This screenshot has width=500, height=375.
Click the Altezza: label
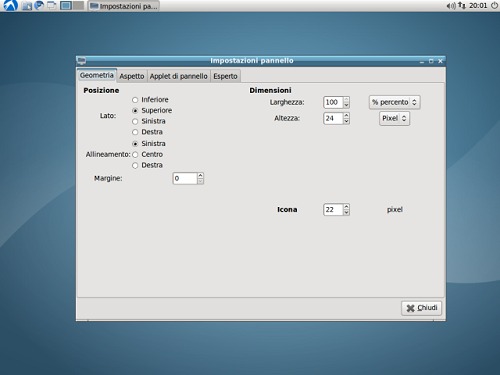coord(287,118)
